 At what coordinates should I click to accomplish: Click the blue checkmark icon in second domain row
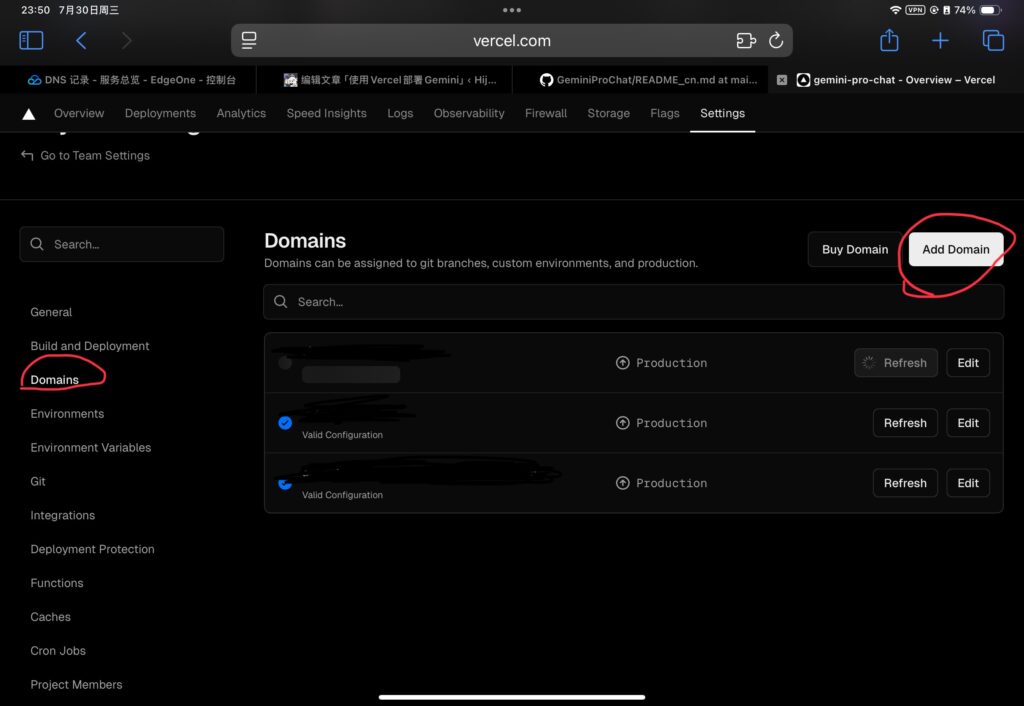tap(285, 423)
